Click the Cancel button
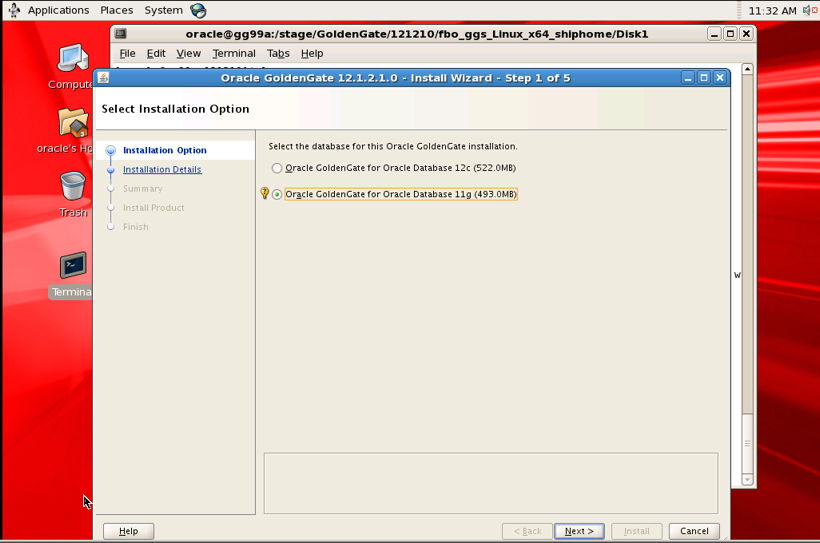This screenshot has height=543, width=820. (x=694, y=531)
